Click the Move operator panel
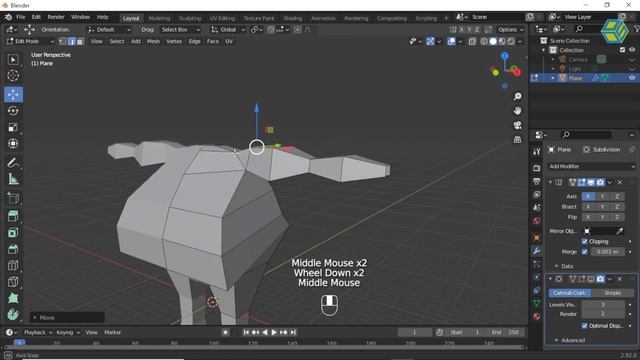The width and height of the screenshot is (640, 360). click(67, 317)
